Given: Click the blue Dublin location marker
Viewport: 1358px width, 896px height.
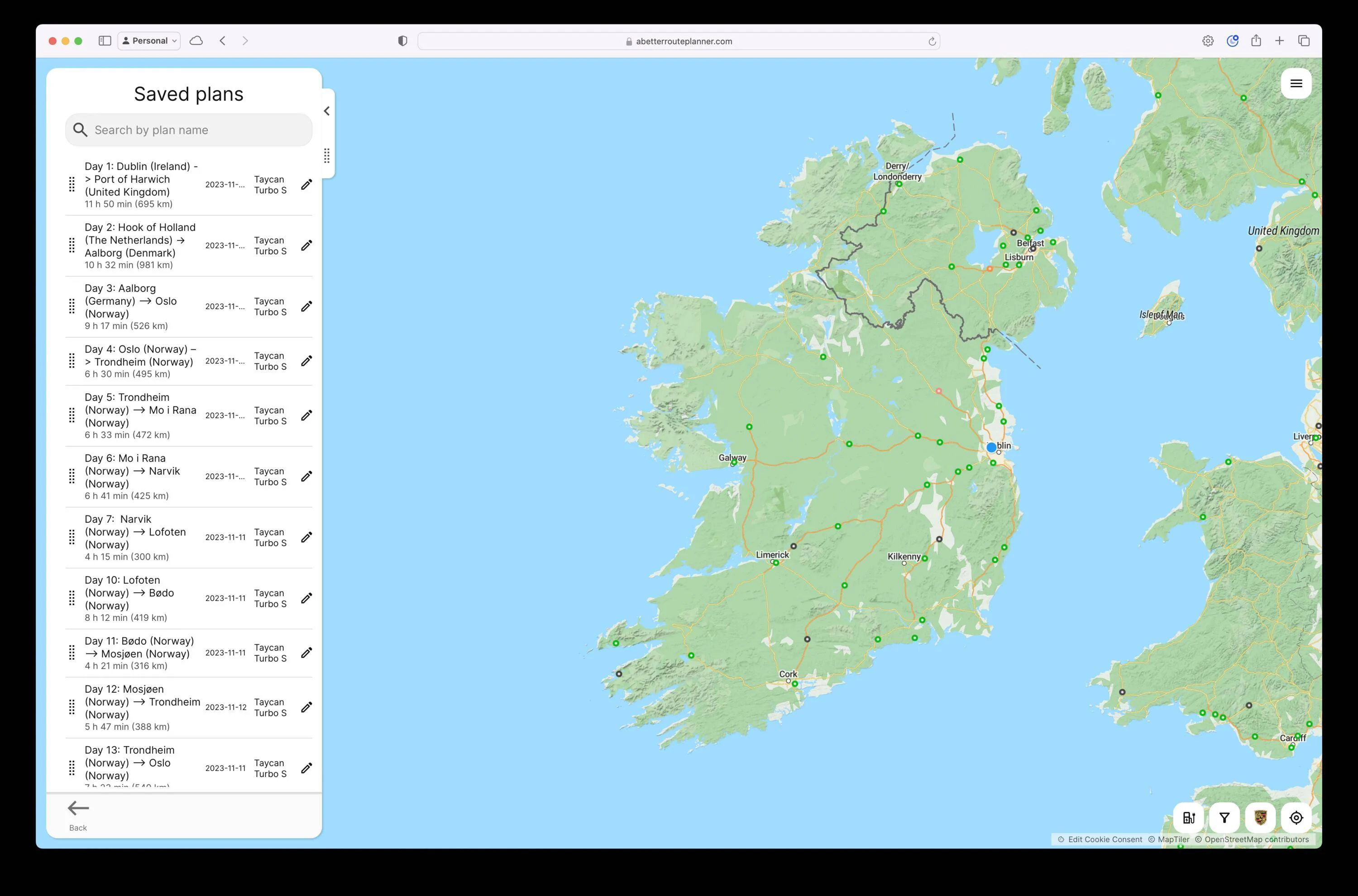Looking at the screenshot, I should [x=991, y=448].
